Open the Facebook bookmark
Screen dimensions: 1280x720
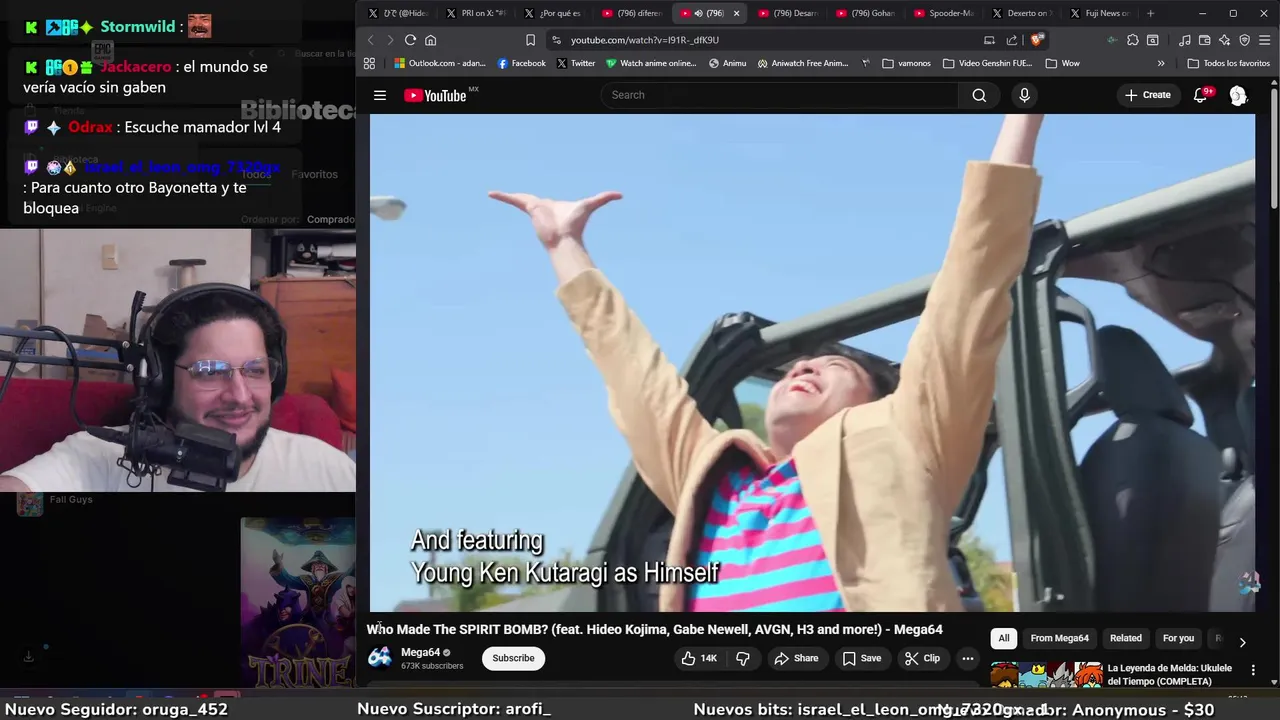pyautogui.click(x=521, y=63)
